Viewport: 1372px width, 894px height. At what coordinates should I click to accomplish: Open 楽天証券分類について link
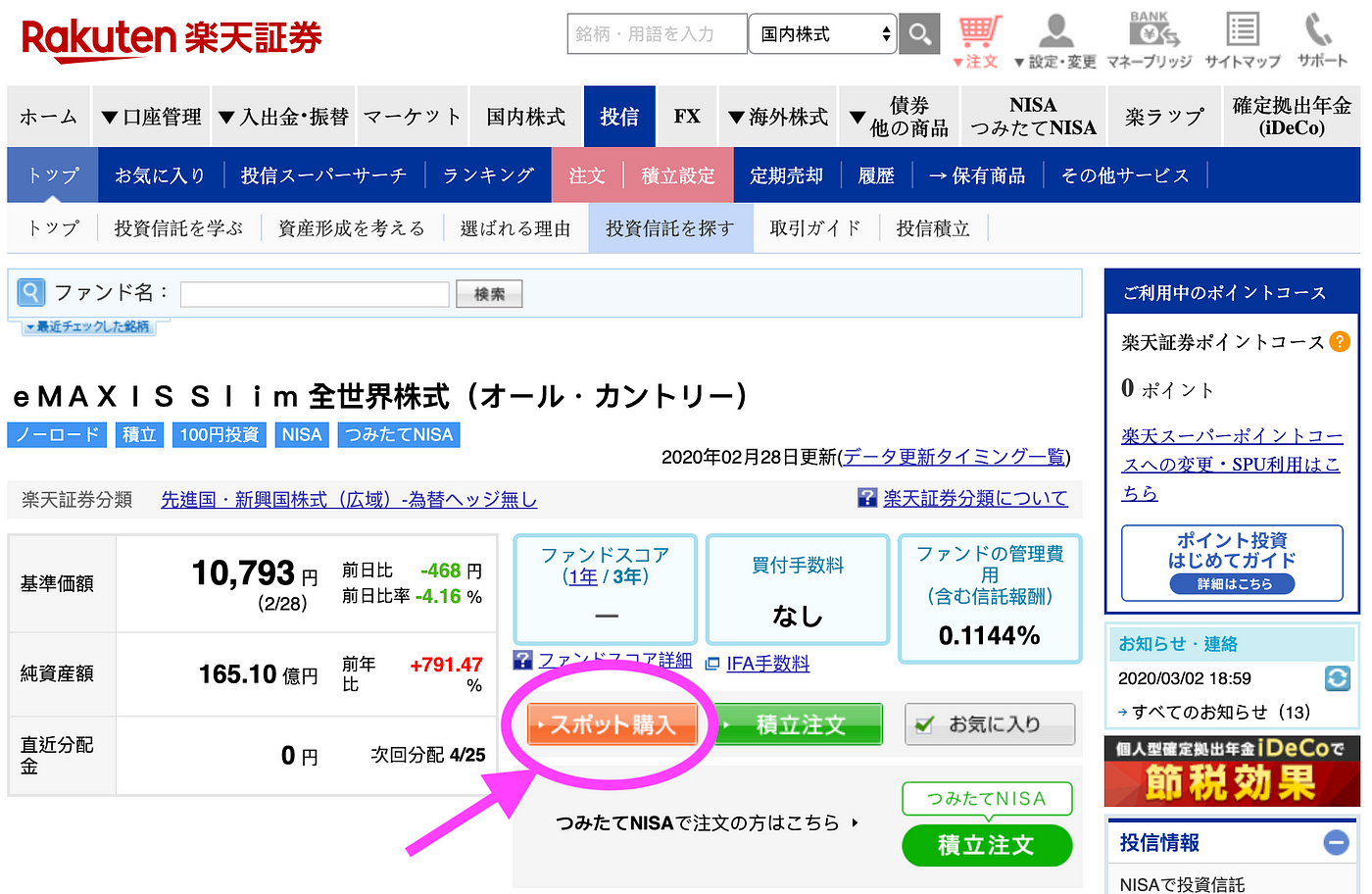tap(975, 498)
